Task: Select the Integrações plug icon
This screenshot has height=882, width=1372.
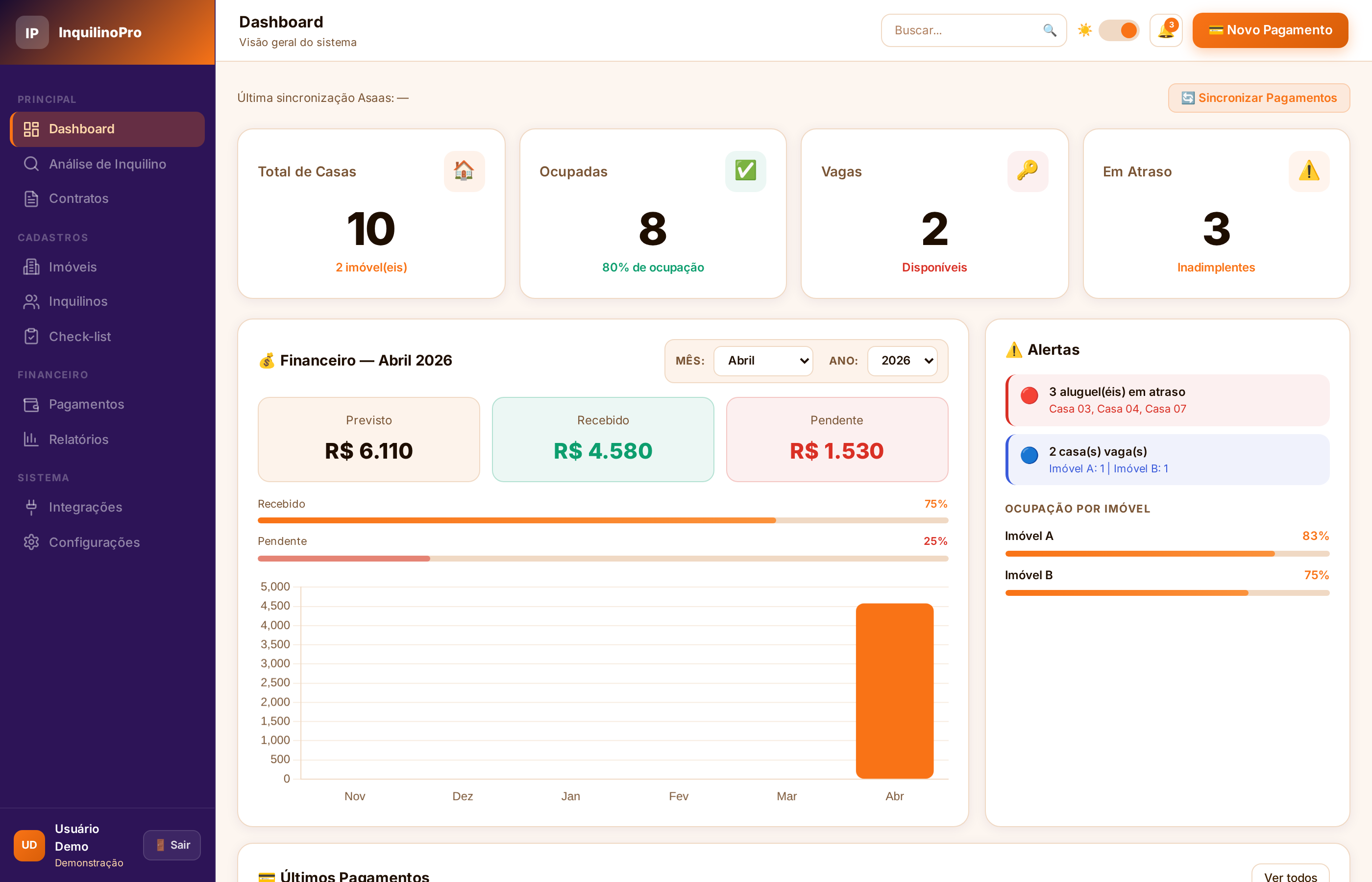Action: [x=31, y=507]
